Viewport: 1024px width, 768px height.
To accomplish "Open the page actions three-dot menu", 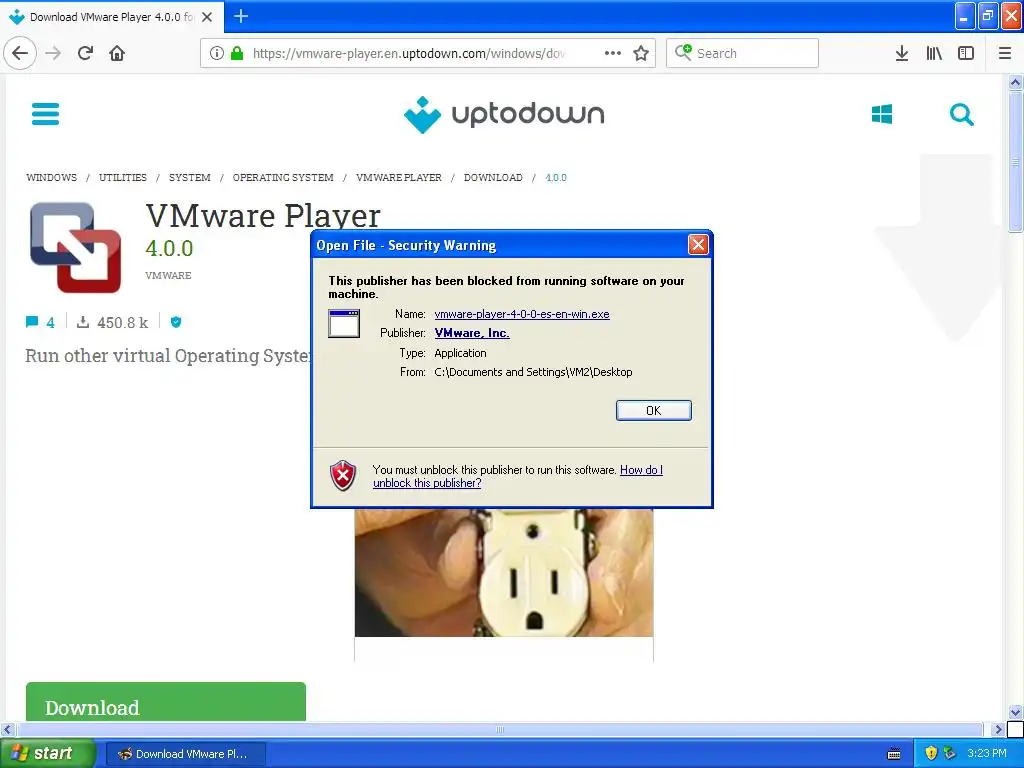I will point(613,53).
